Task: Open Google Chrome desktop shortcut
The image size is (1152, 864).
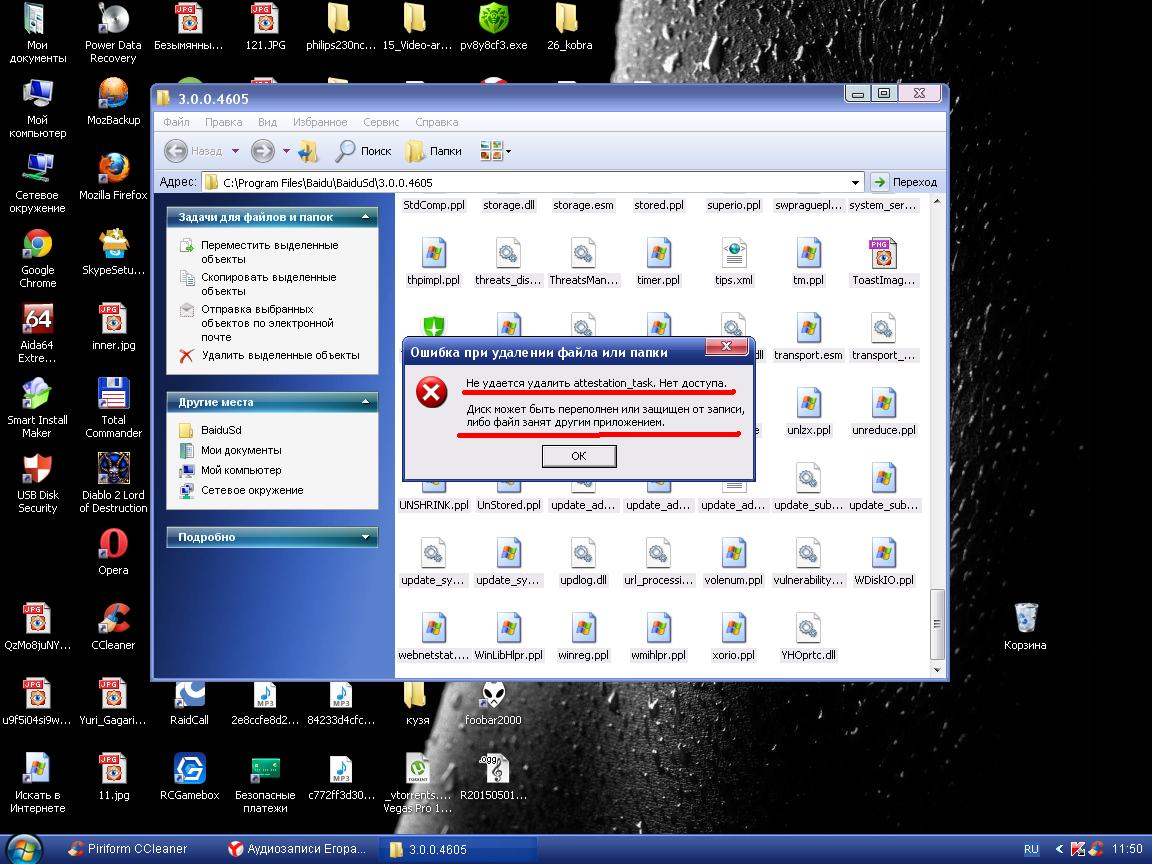Action: 37,258
